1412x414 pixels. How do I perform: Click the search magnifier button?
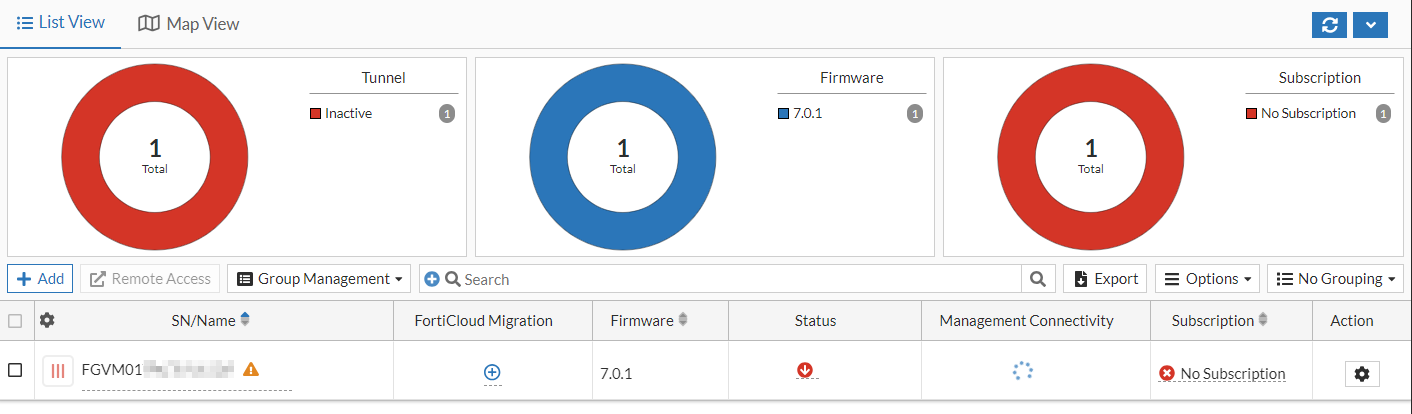pos(1038,279)
